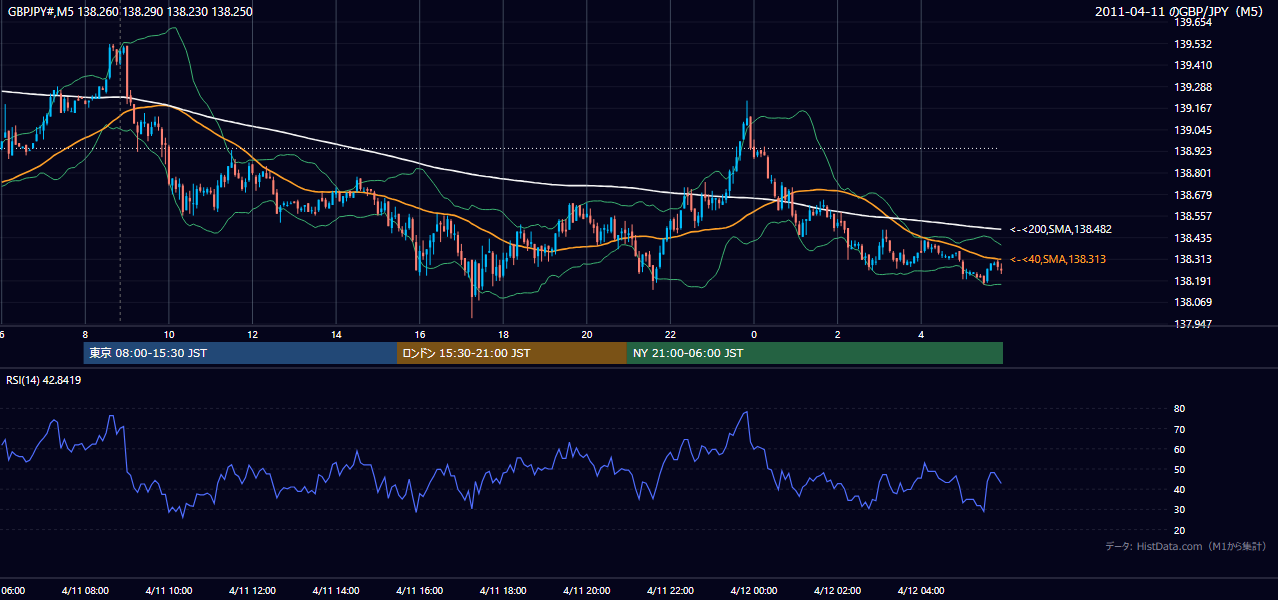Click RSI scale value 20
The height and width of the screenshot is (600, 1278).
click(x=1179, y=530)
